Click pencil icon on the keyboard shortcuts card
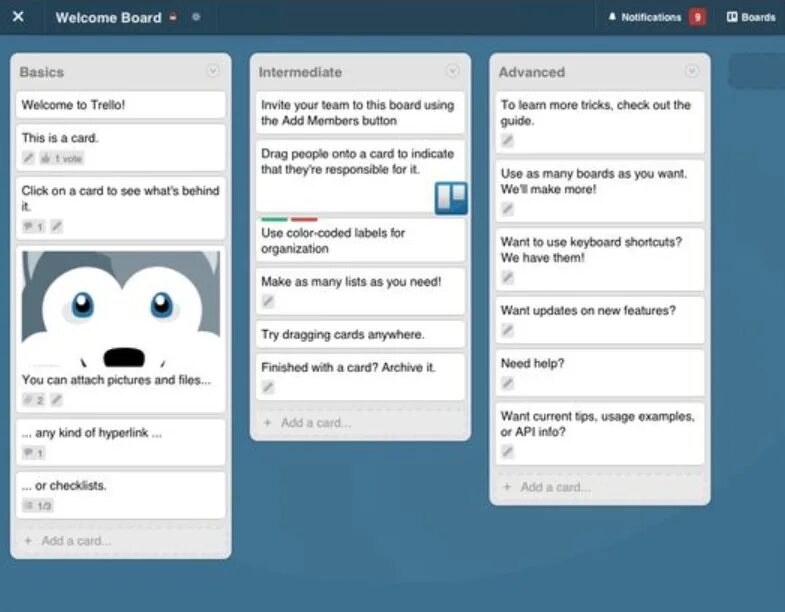 [x=508, y=277]
